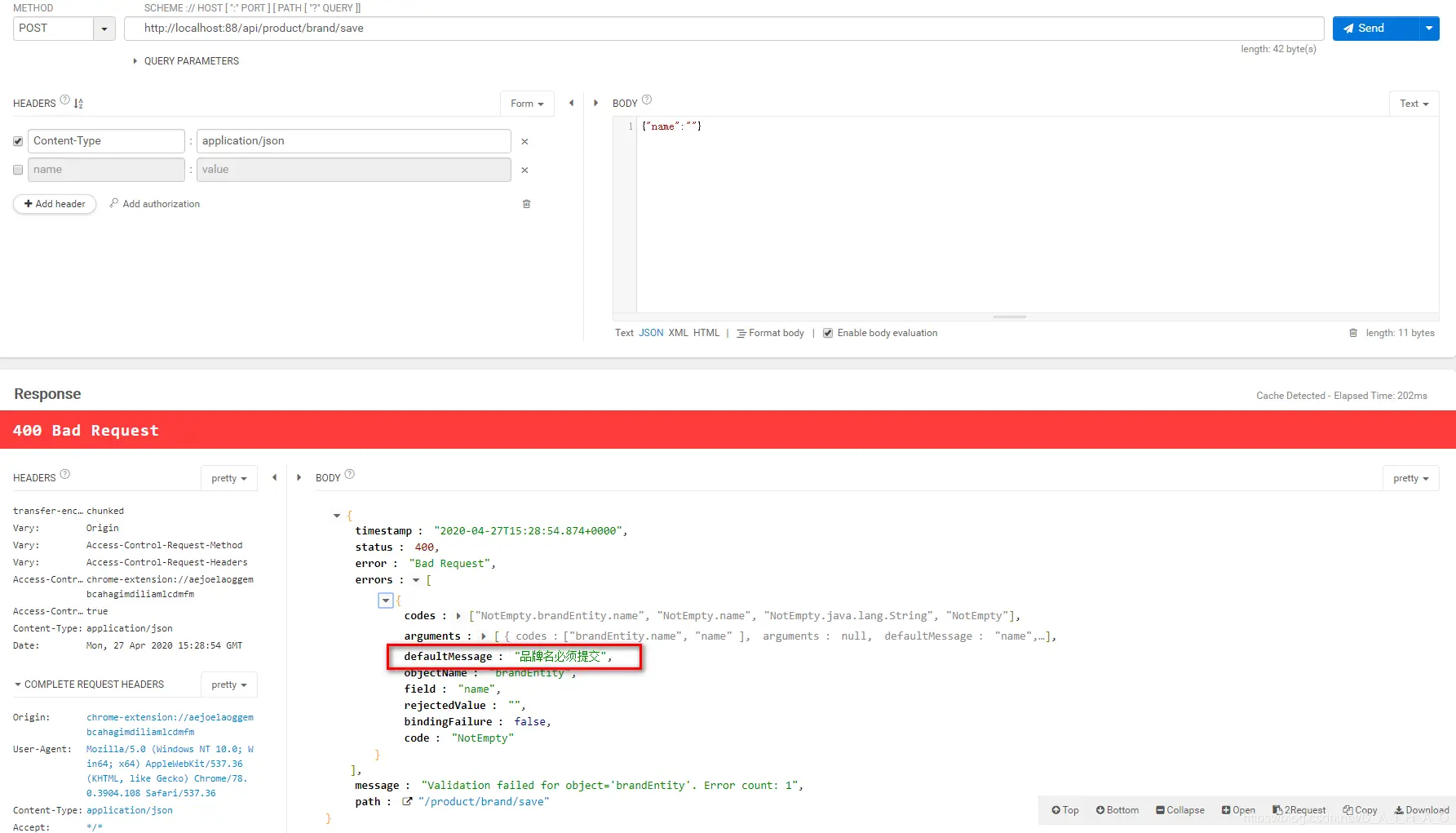Click Format body
The width and height of the screenshot is (1456, 833).
(x=770, y=333)
